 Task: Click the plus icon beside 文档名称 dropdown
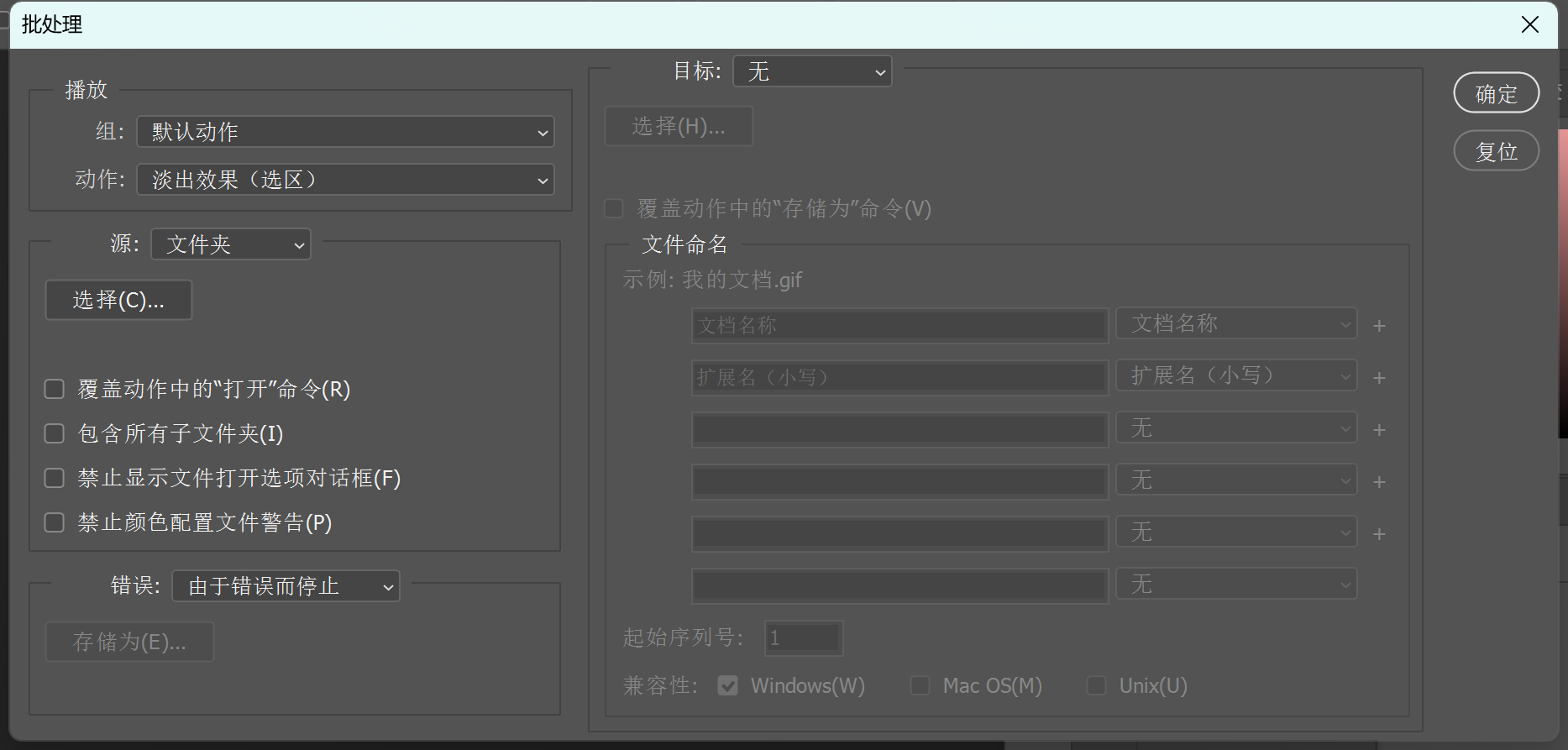(1379, 326)
